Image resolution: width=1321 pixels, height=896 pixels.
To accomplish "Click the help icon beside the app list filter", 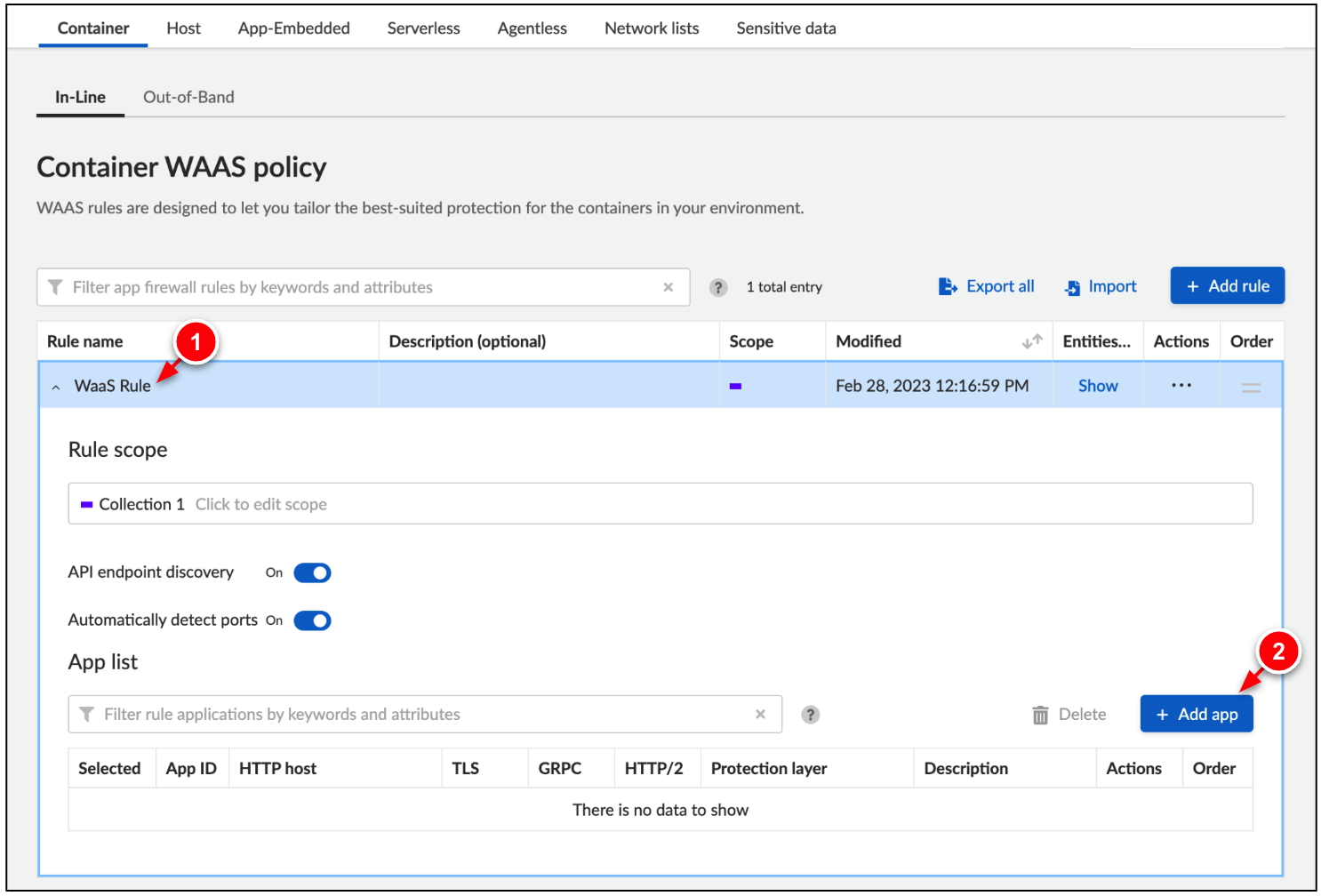I will 810,714.
